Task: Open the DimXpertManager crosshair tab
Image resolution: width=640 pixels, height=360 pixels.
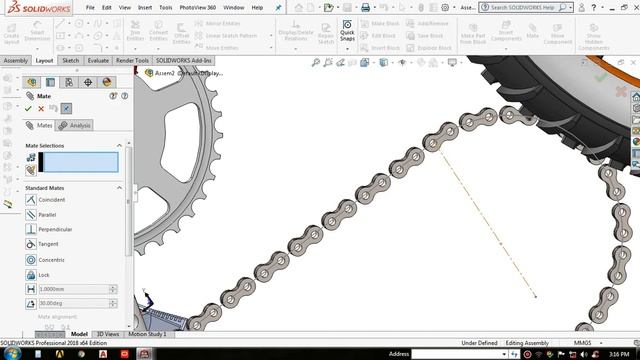Action: point(88,82)
